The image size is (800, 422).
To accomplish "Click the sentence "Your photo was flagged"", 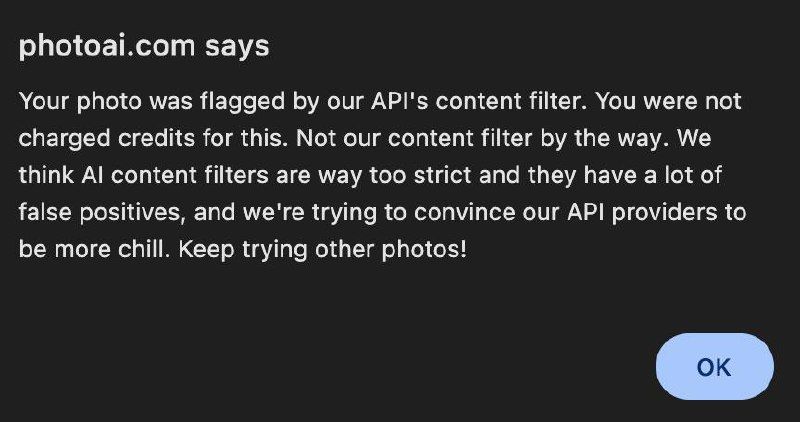I will coord(153,101).
